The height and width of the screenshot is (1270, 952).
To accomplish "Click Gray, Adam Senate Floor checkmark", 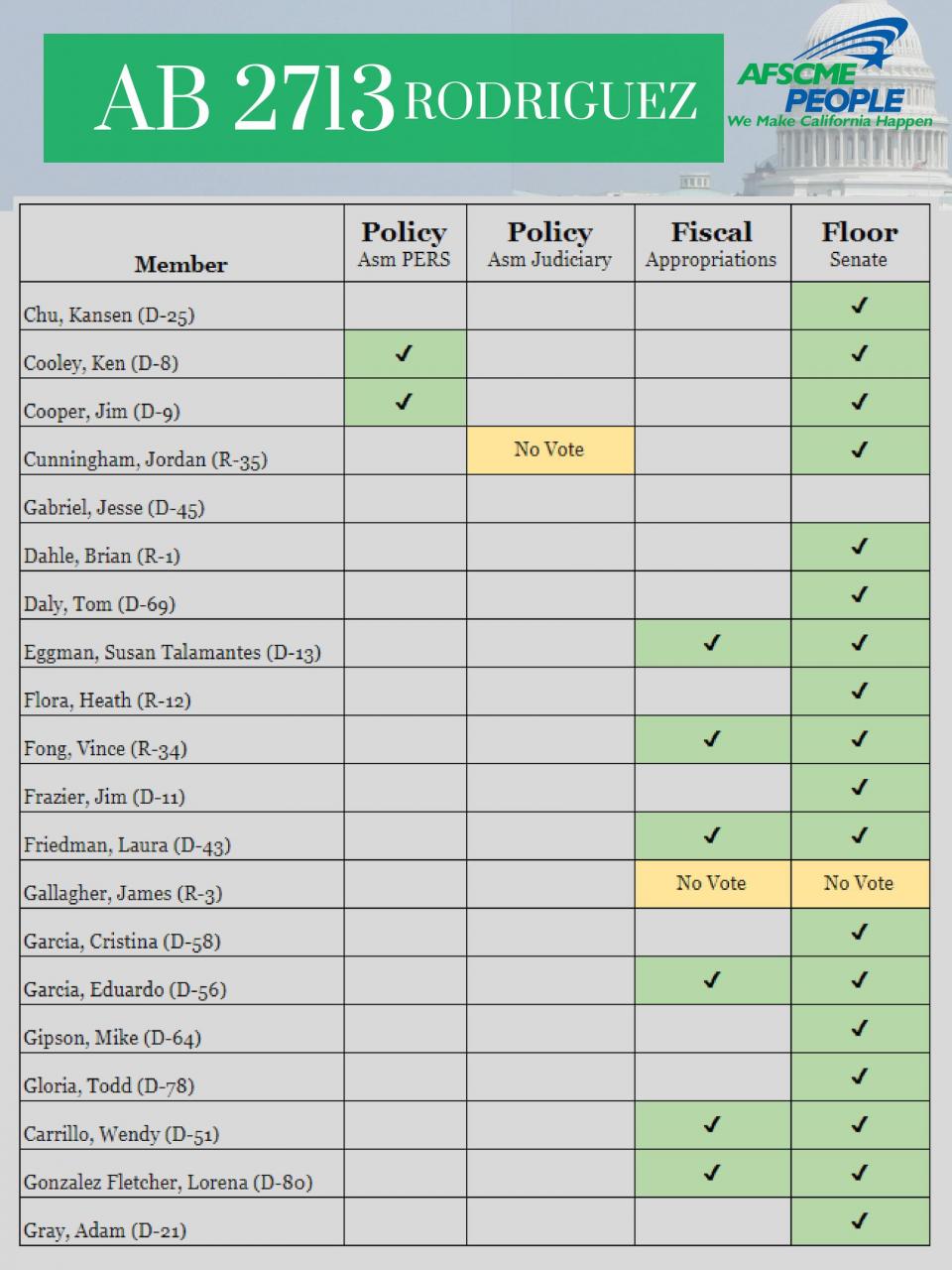I will pos(859,1220).
